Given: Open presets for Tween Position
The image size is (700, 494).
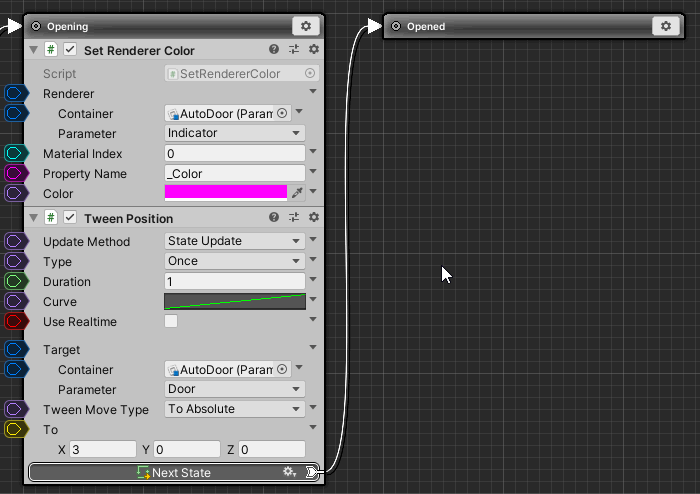Looking at the screenshot, I should coord(294,217).
